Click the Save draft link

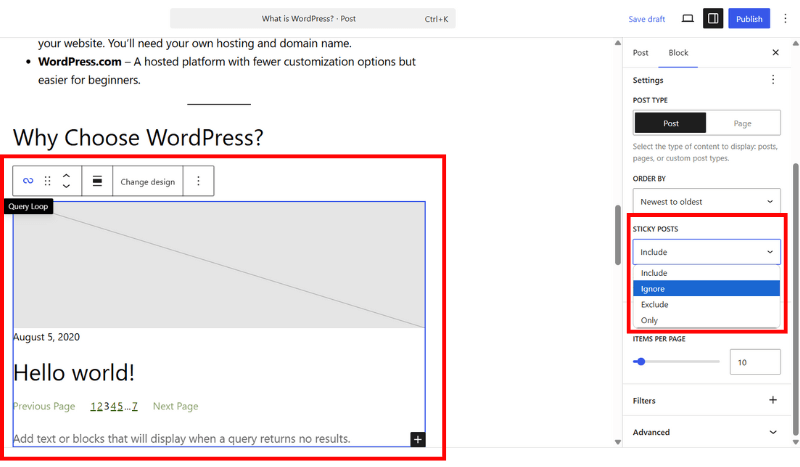(x=646, y=19)
